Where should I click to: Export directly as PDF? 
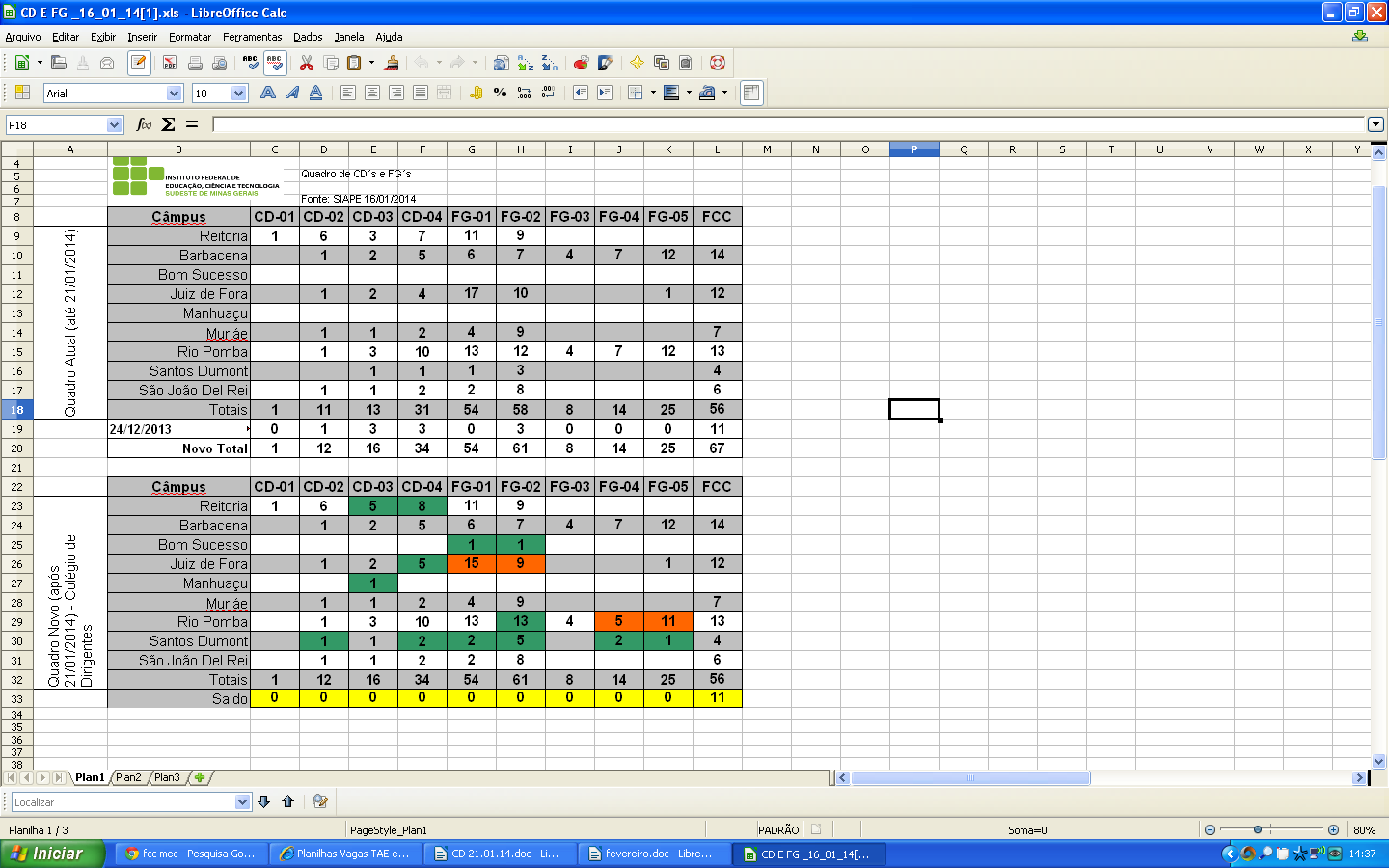click(170, 63)
